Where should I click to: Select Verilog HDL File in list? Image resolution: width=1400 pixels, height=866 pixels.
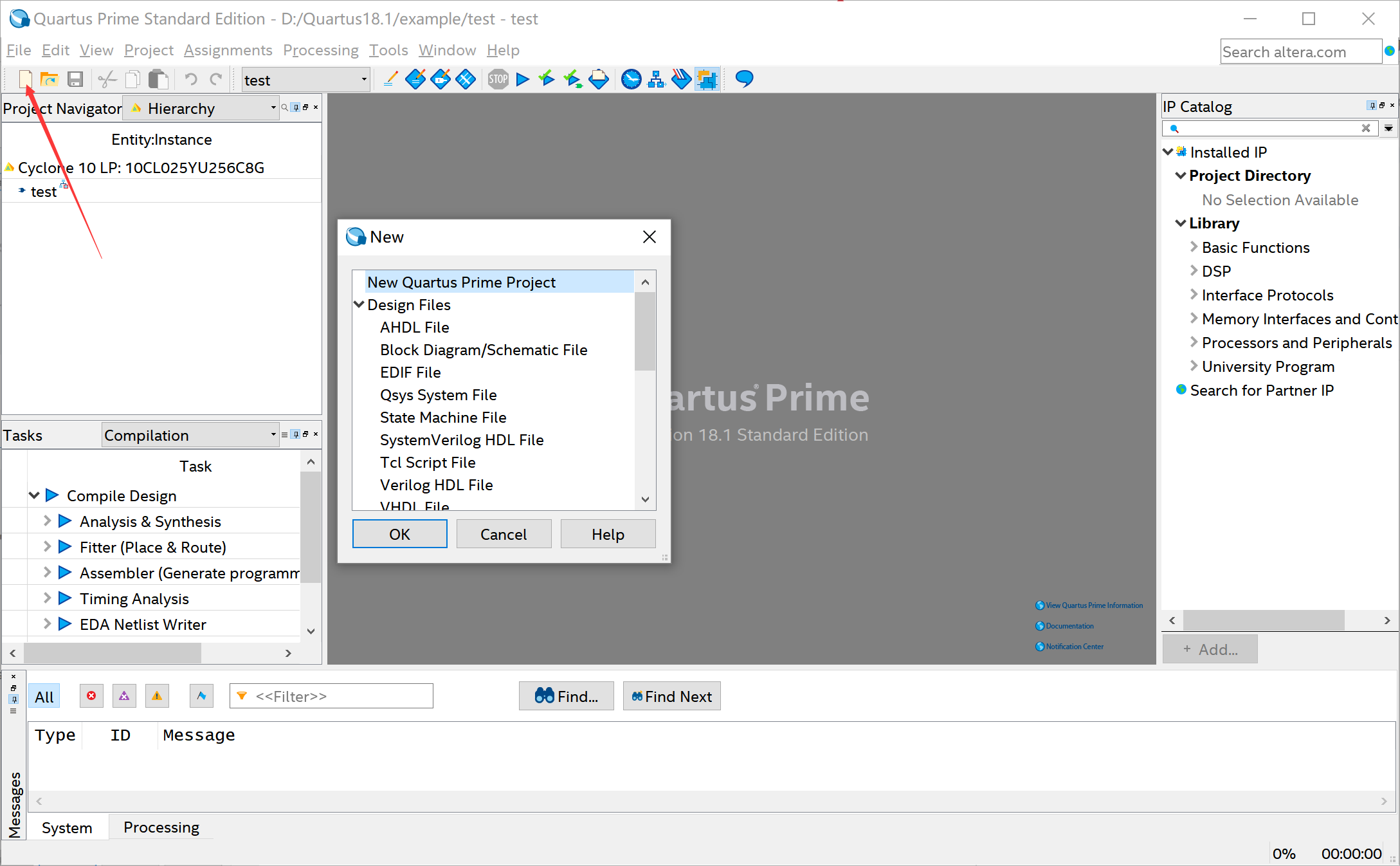(x=436, y=485)
